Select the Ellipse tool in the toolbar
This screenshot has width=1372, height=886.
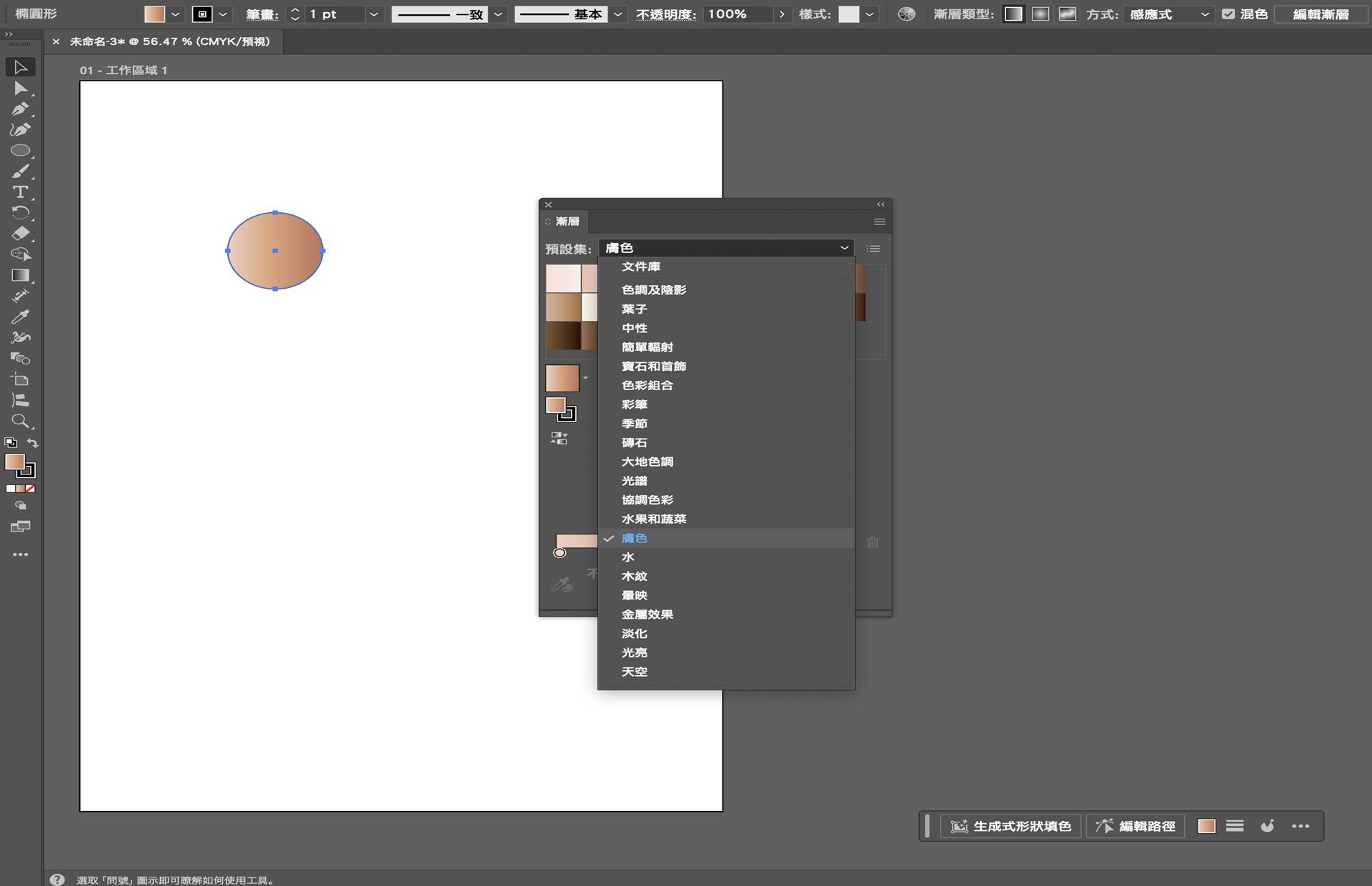(21, 149)
